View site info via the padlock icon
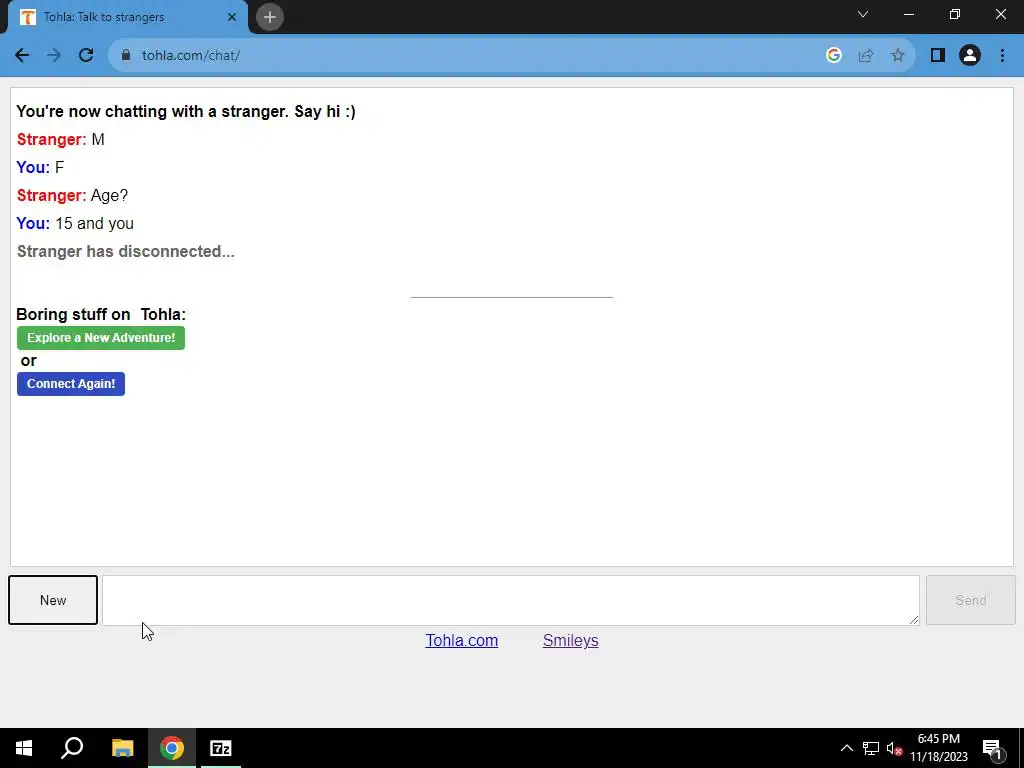This screenshot has height=768, width=1024. tap(126, 56)
